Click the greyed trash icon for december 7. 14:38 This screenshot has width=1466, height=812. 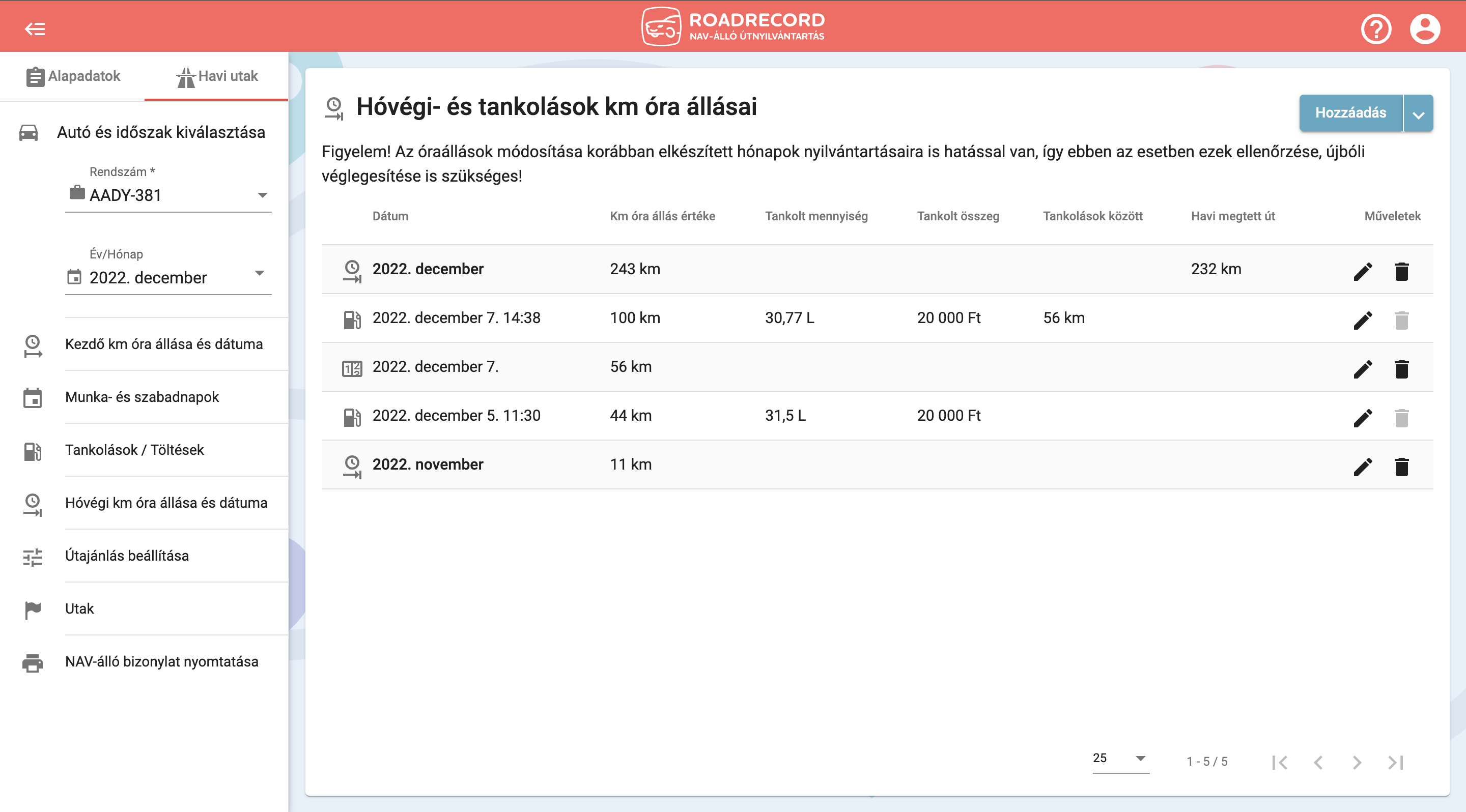1401,320
